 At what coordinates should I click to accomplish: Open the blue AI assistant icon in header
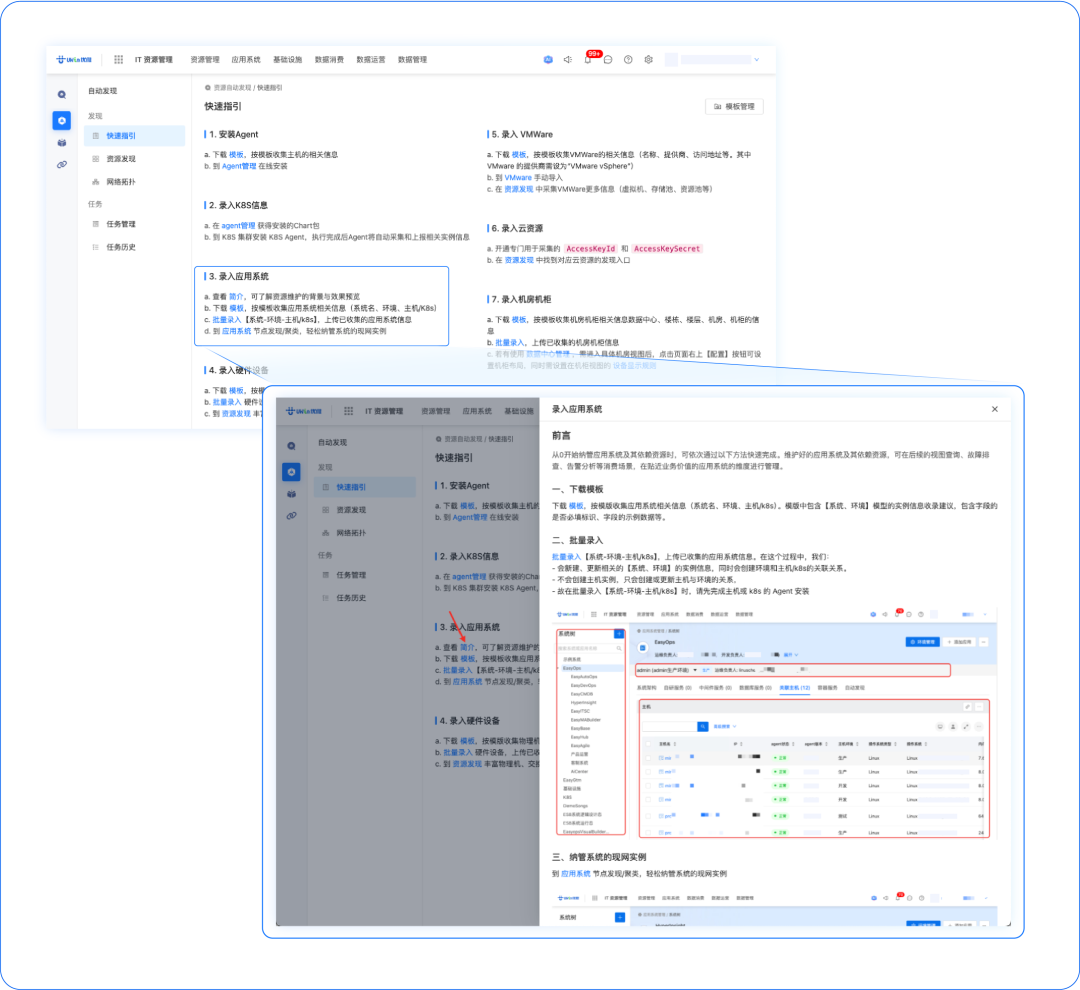[548, 60]
